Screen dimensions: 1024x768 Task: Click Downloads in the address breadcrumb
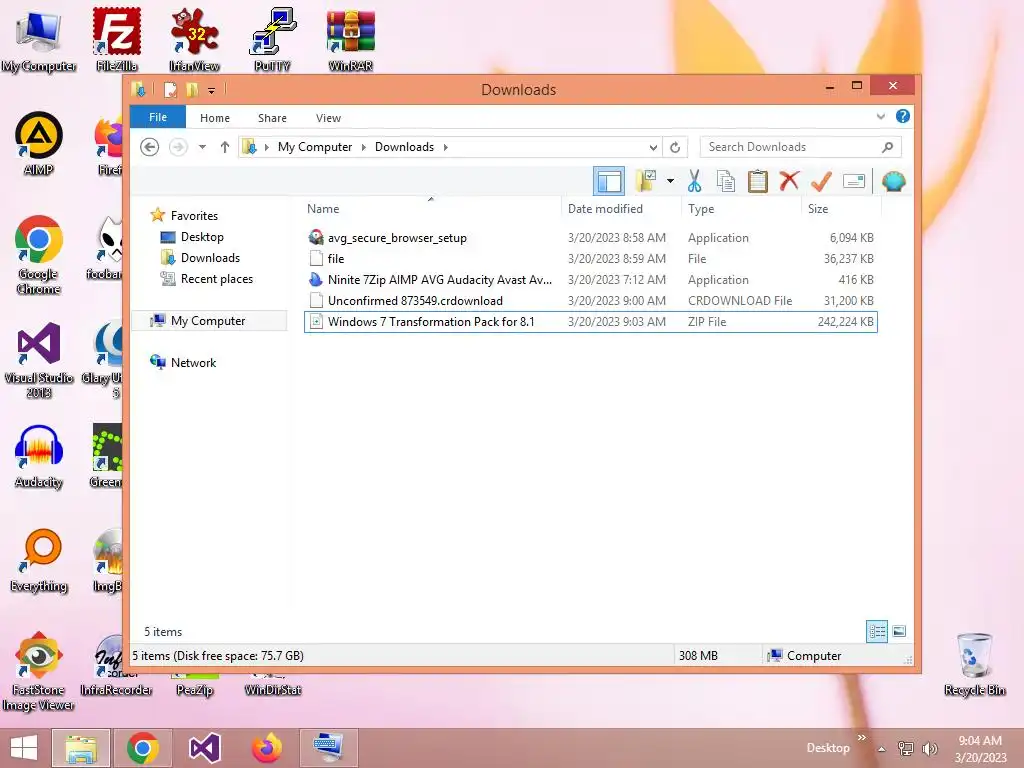pos(404,147)
